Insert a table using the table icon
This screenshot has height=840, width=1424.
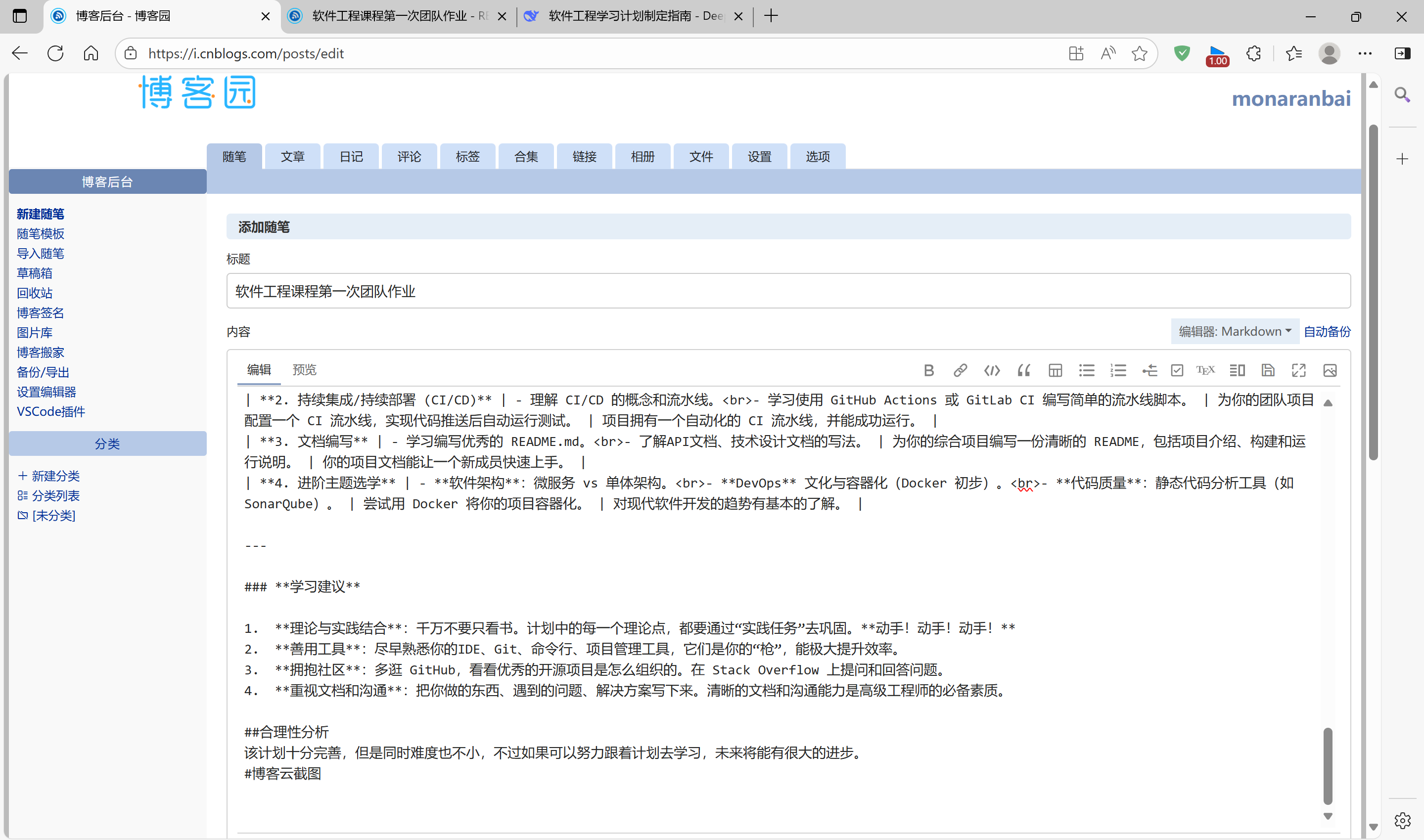(x=1055, y=370)
